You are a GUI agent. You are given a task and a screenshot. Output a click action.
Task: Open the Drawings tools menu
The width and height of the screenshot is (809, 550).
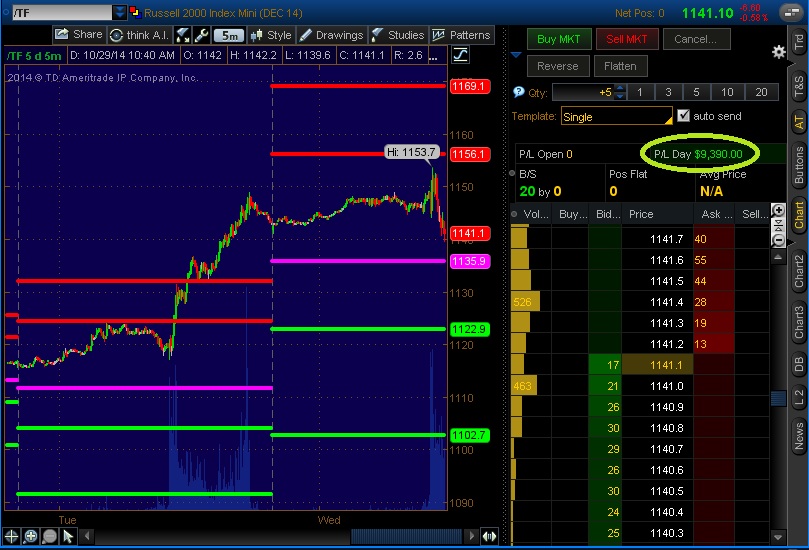(332, 35)
